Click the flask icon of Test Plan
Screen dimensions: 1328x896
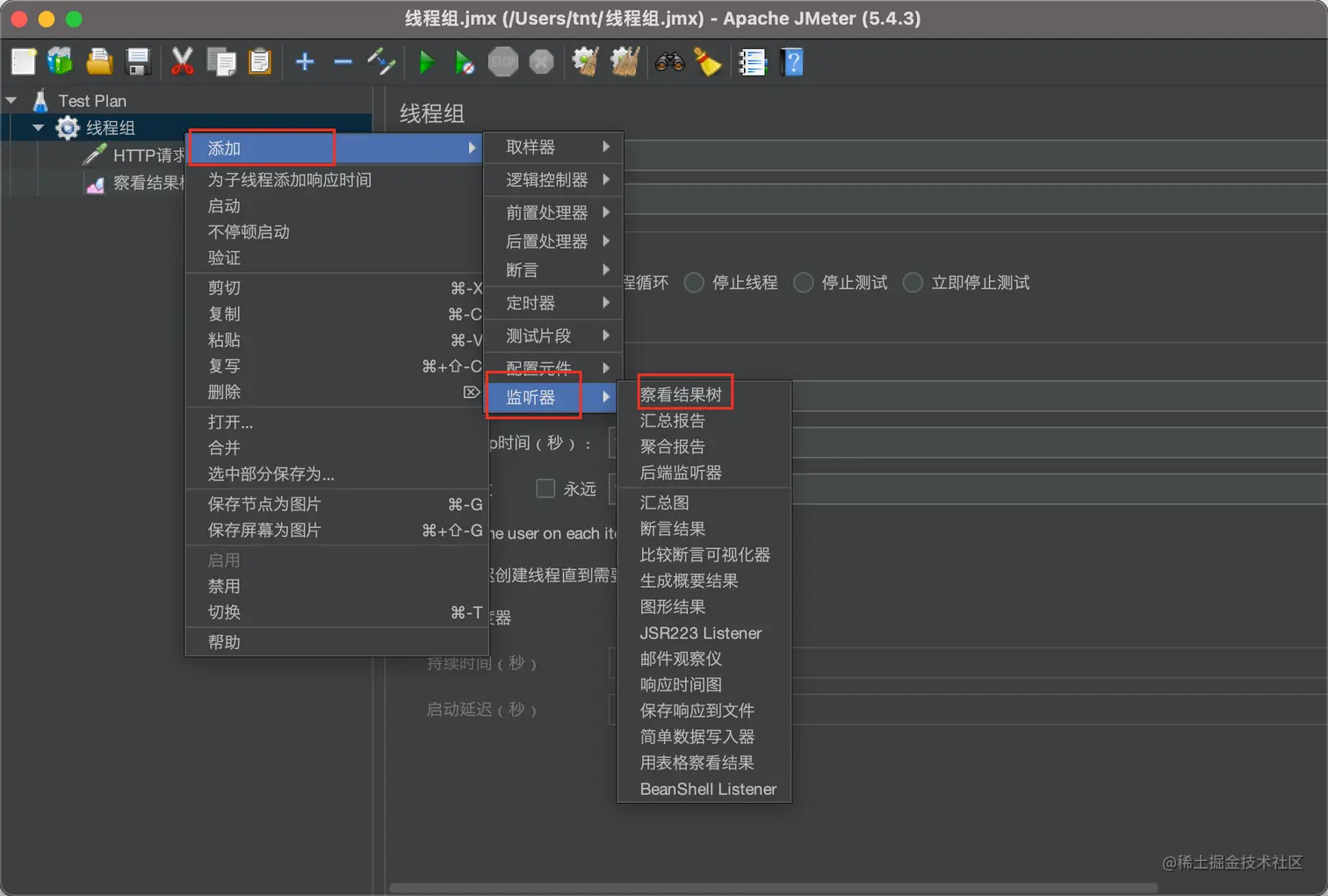tap(40, 100)
